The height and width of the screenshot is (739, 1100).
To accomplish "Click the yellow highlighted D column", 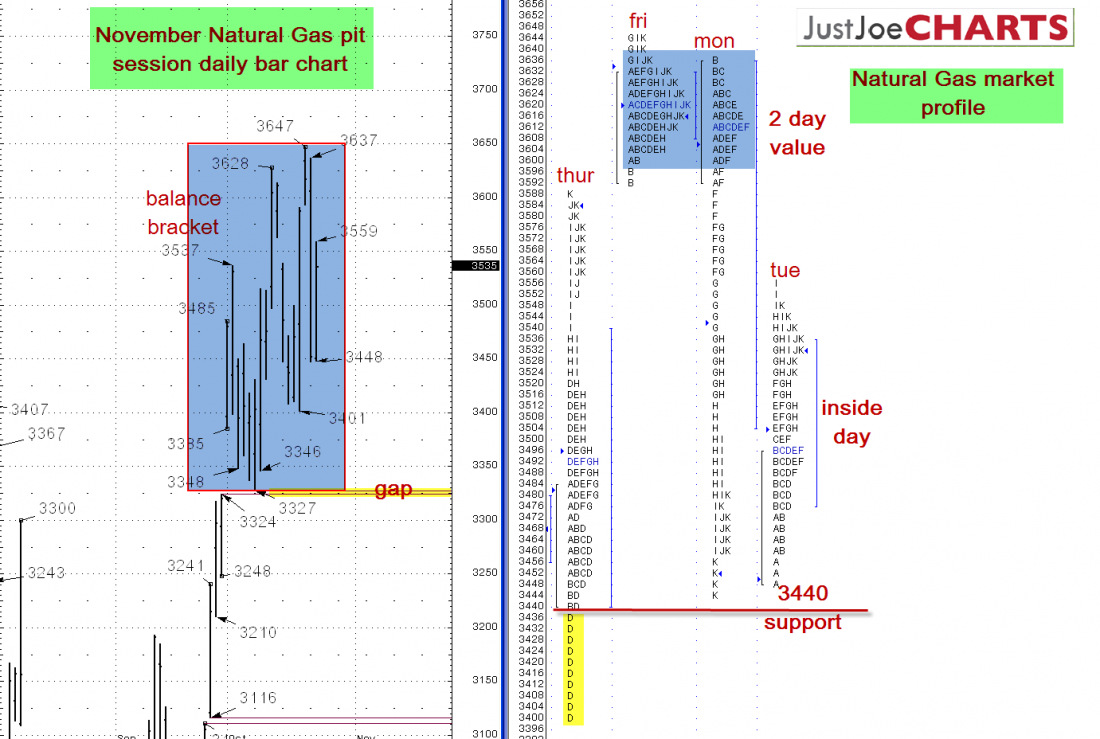I will click(x=571, y=667).
